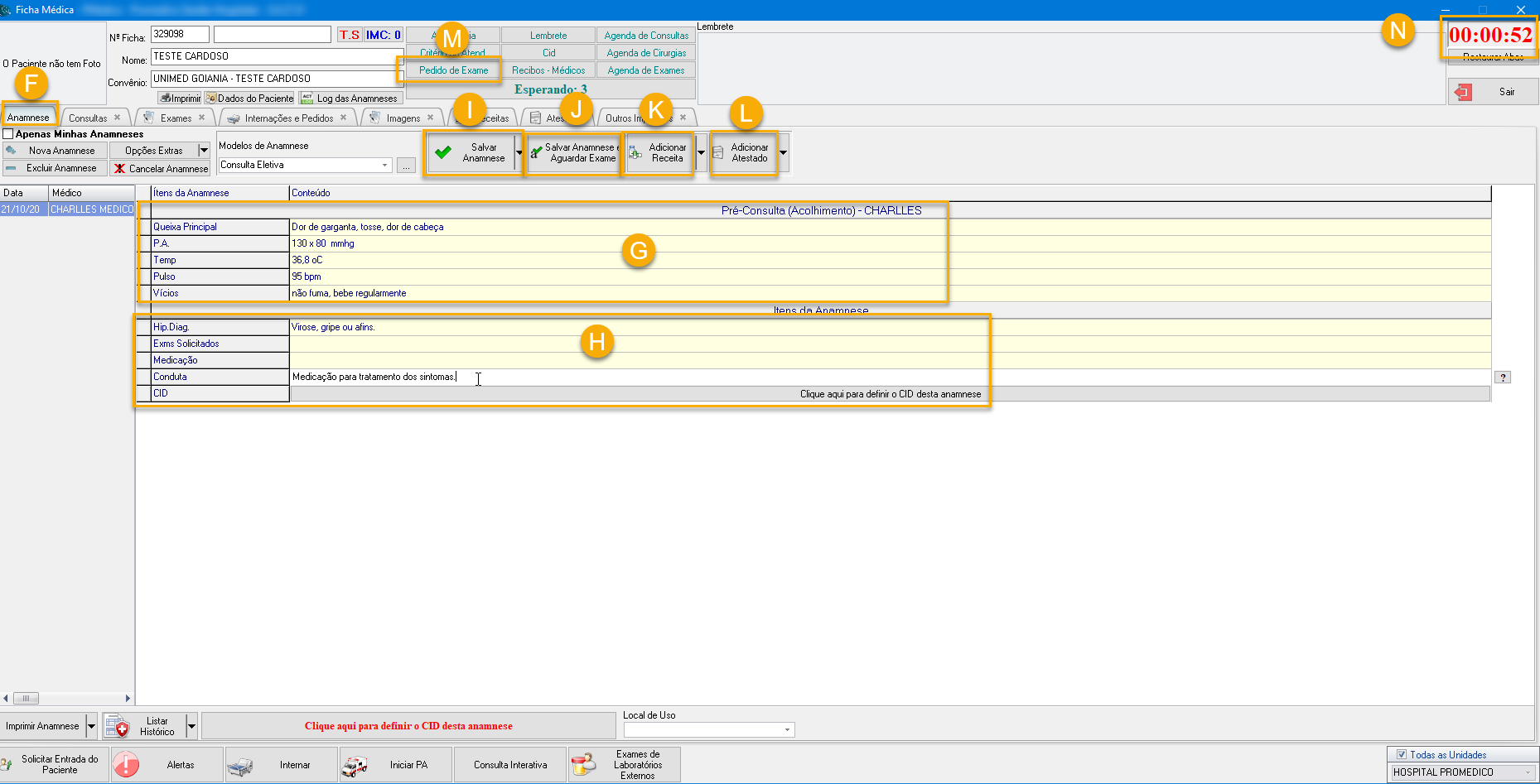Click the Pedido de Exame button
Image resolution: width=1540 pixels, height=784 pixels.
(453, 70)
